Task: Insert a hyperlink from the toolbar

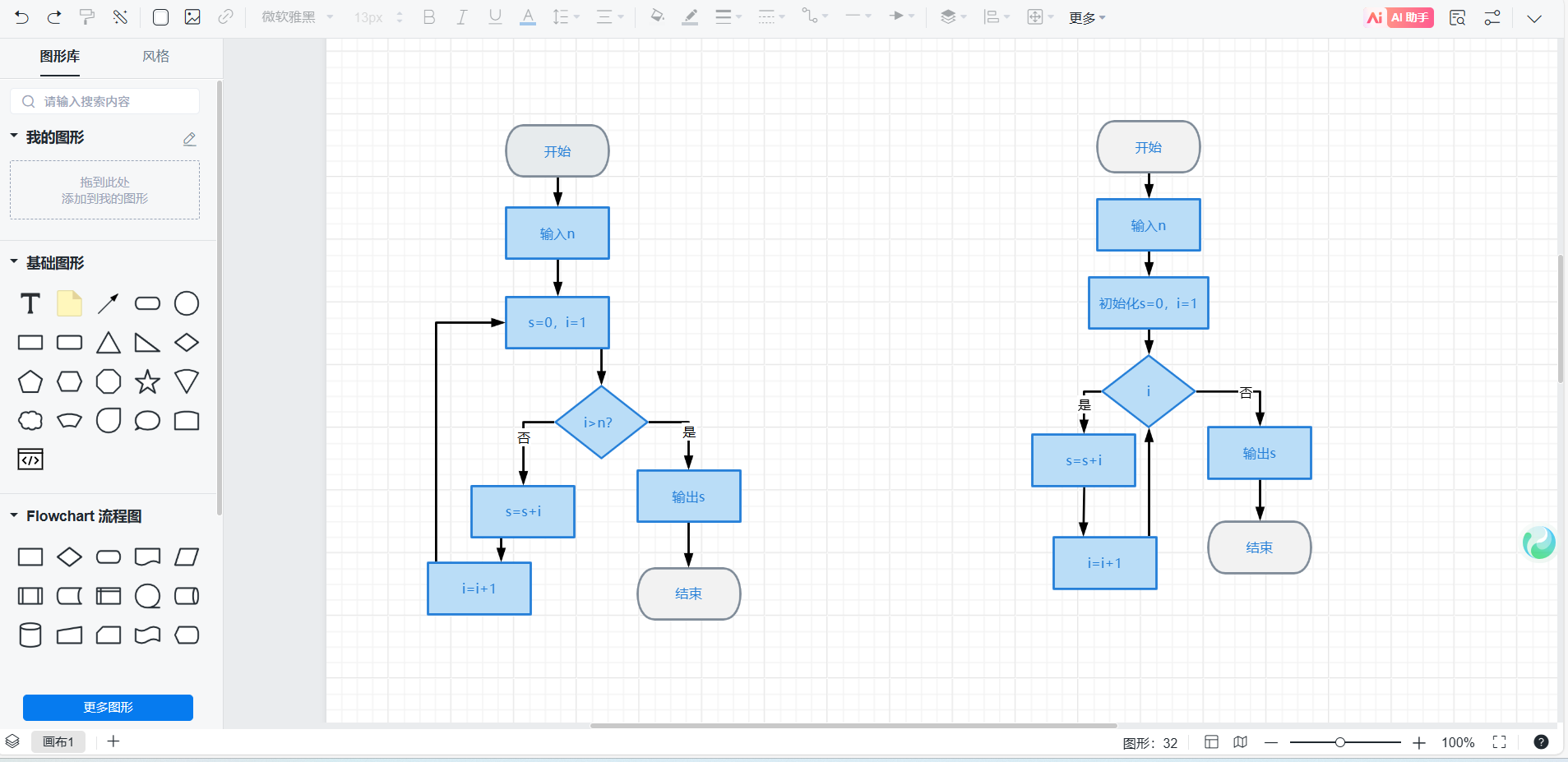Action: pyautogui.click(x=225, y=17)
